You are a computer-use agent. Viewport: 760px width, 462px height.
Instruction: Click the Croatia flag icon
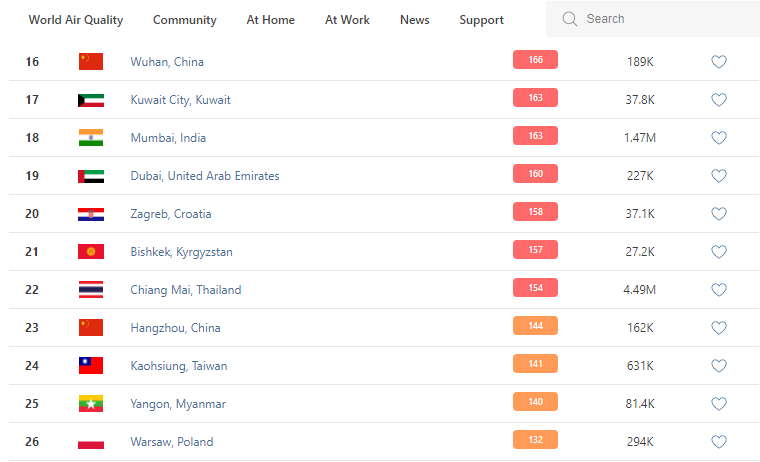tap(91, 214)
